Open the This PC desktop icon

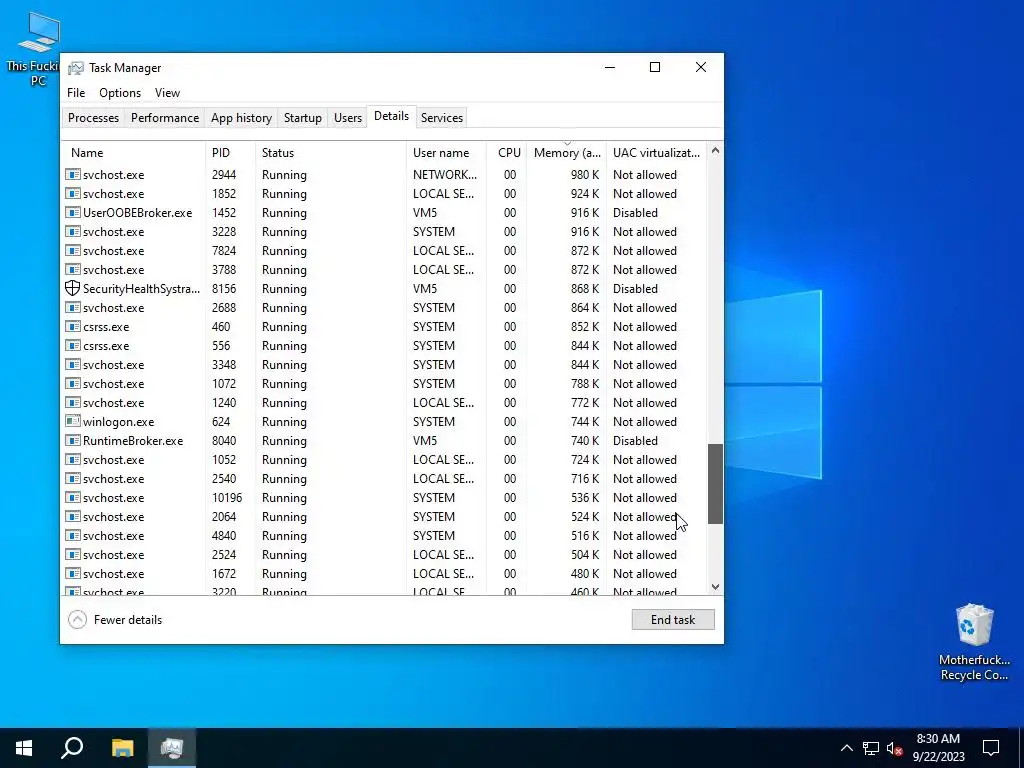click(37, 49)
